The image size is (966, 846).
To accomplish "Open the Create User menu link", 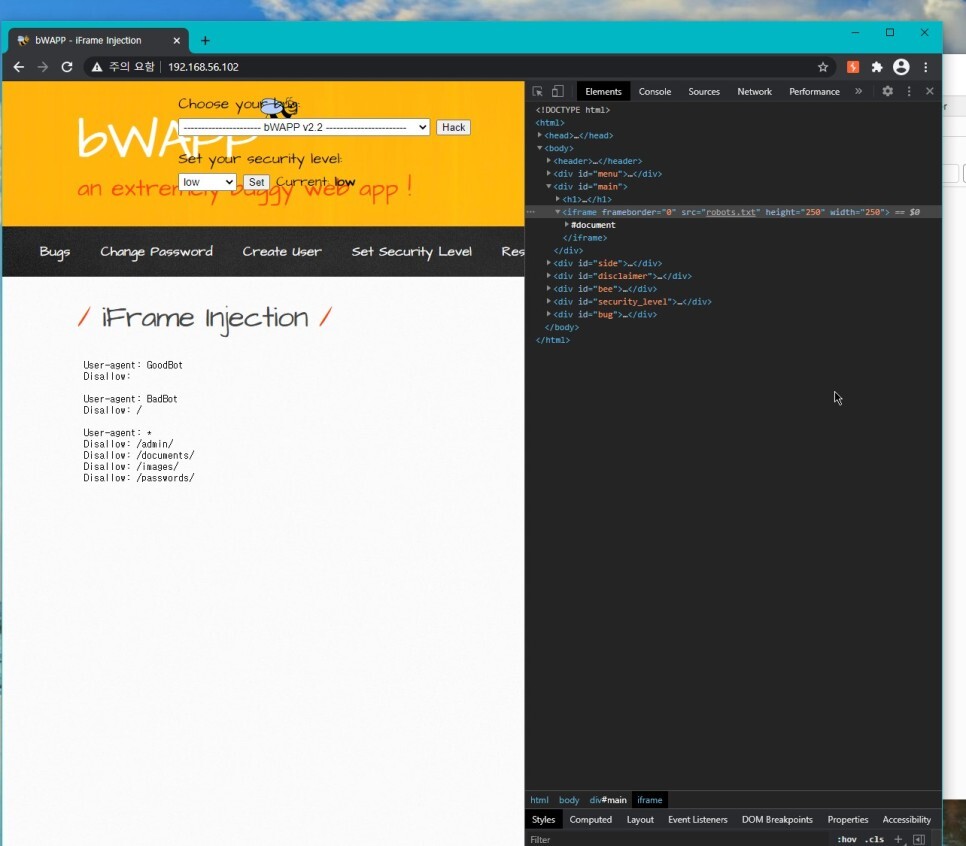I will (x=282, y=252).
